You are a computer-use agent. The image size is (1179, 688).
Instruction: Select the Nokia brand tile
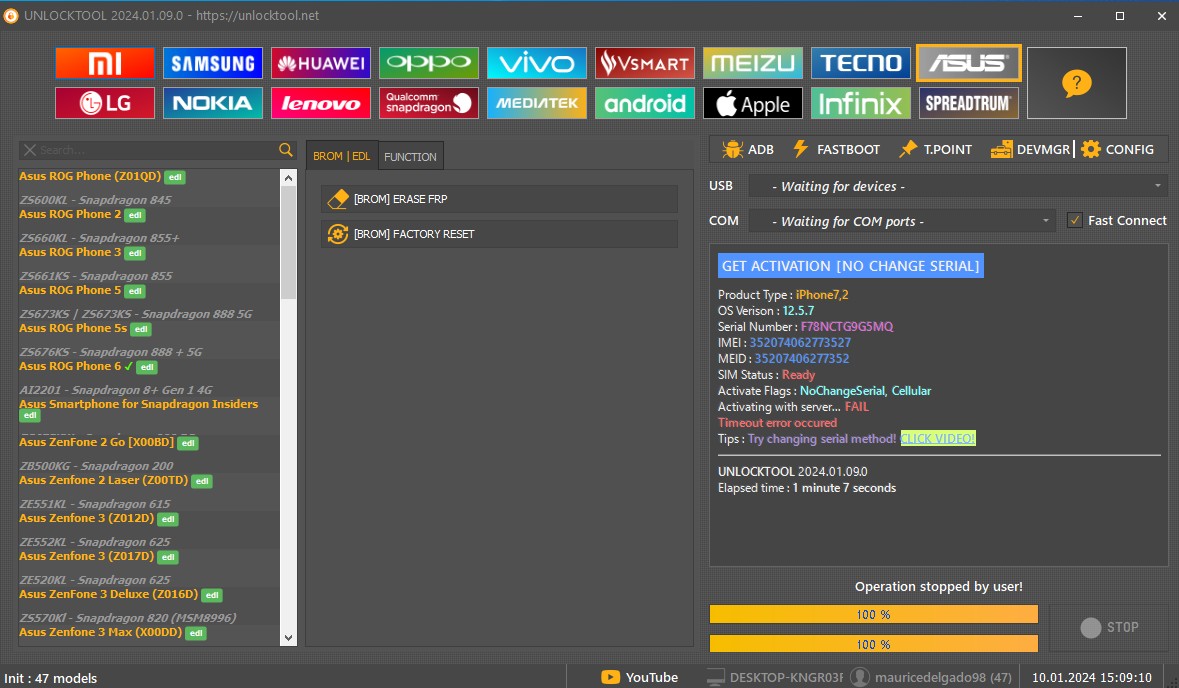(213, 103)
